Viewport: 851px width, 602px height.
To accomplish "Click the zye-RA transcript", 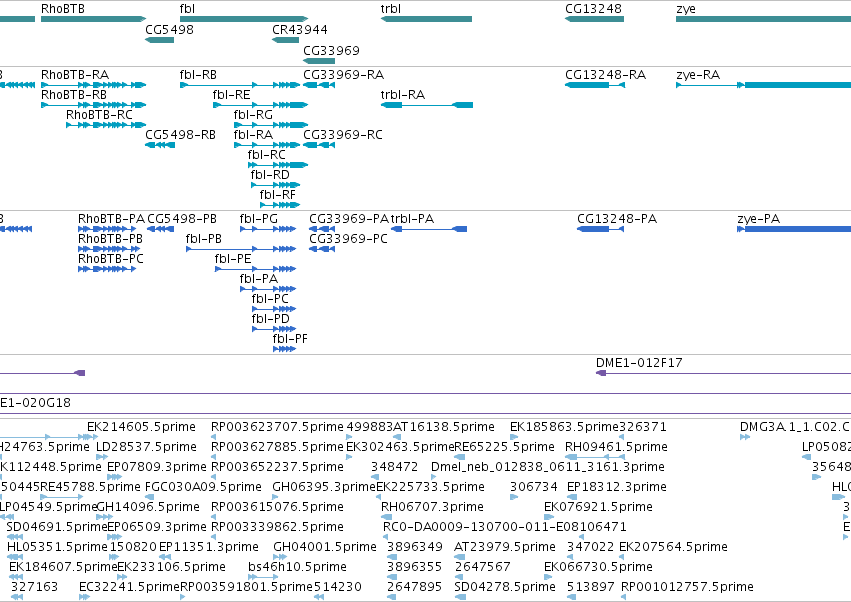I will (x=763, y=85).
